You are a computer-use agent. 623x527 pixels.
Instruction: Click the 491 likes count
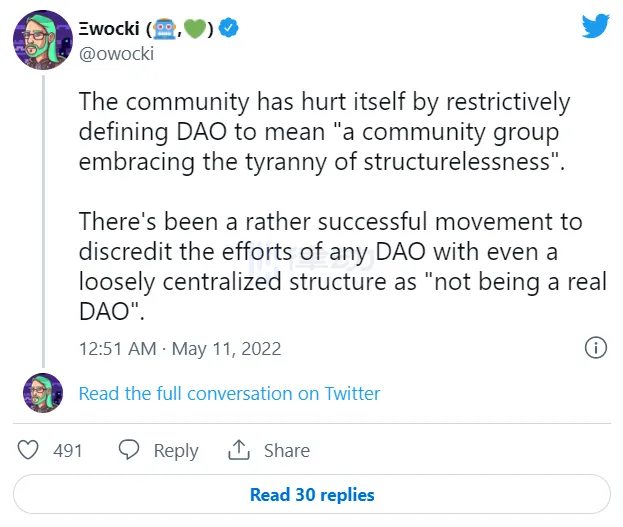[68, 451]
